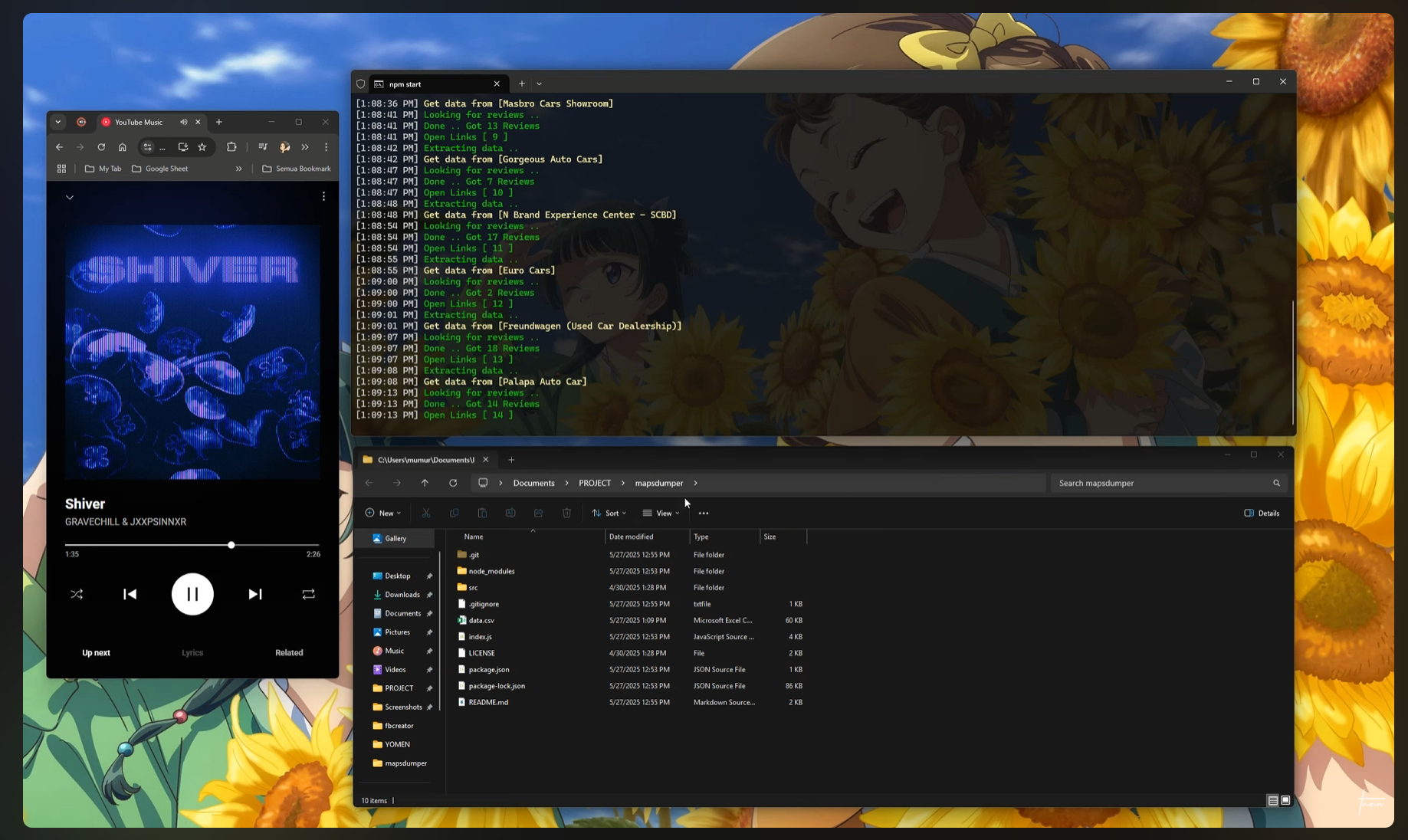Skip to the next song
Viewport: 1408px width, 840px height.
coord(255,594)
